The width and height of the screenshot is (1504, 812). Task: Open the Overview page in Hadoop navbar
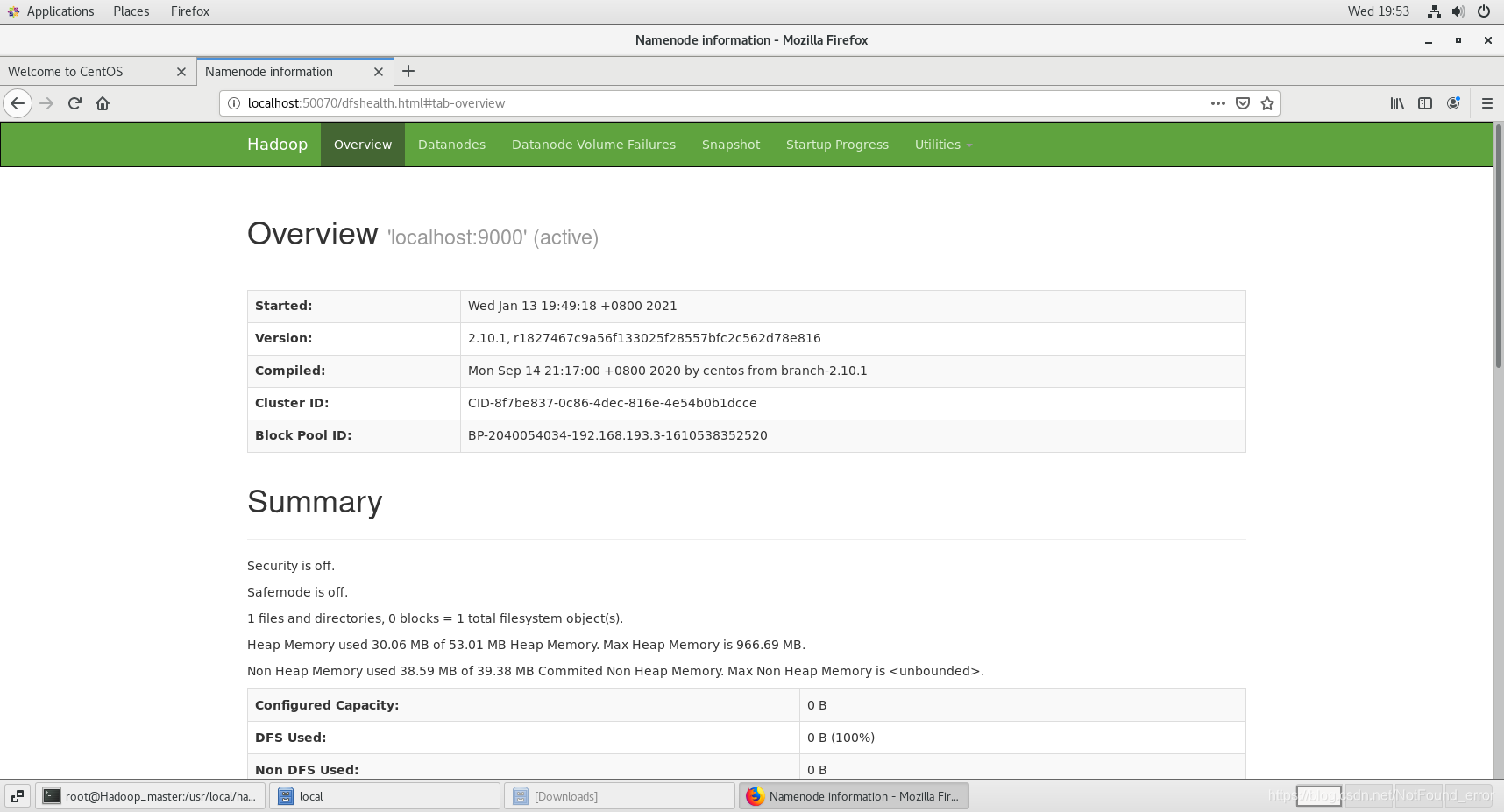coord(363,145)
